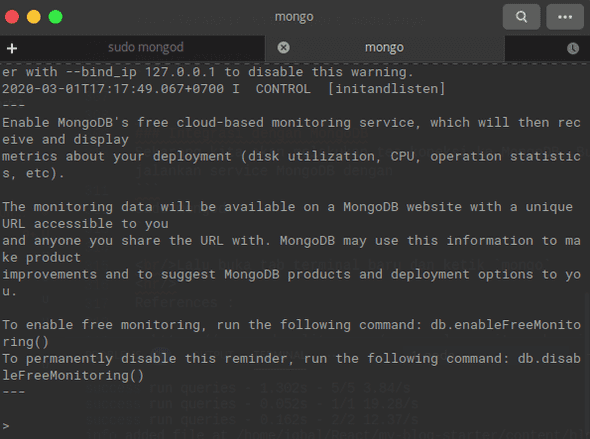Select the mongo tab
The width and height of the screenshot is (590, 439).
coord(384,47)
